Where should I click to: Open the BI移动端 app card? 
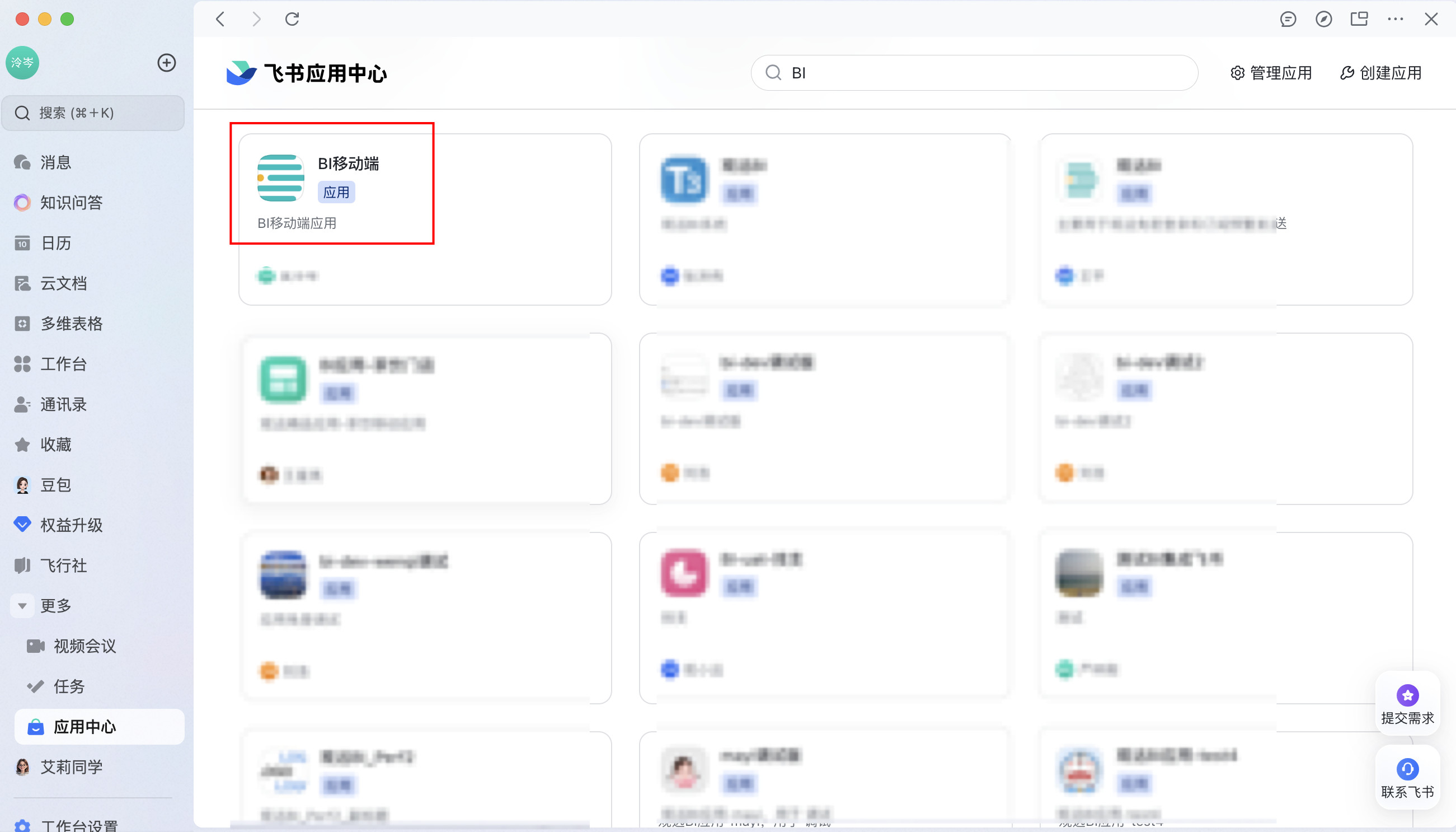point(347,164)
